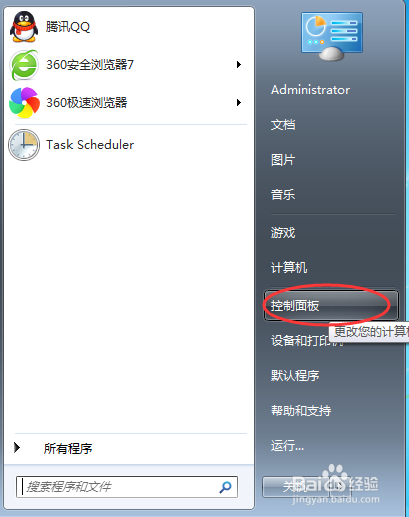Click the magnifier icon in search box
This screenshot has height=517, width=409.
[226, 487]
